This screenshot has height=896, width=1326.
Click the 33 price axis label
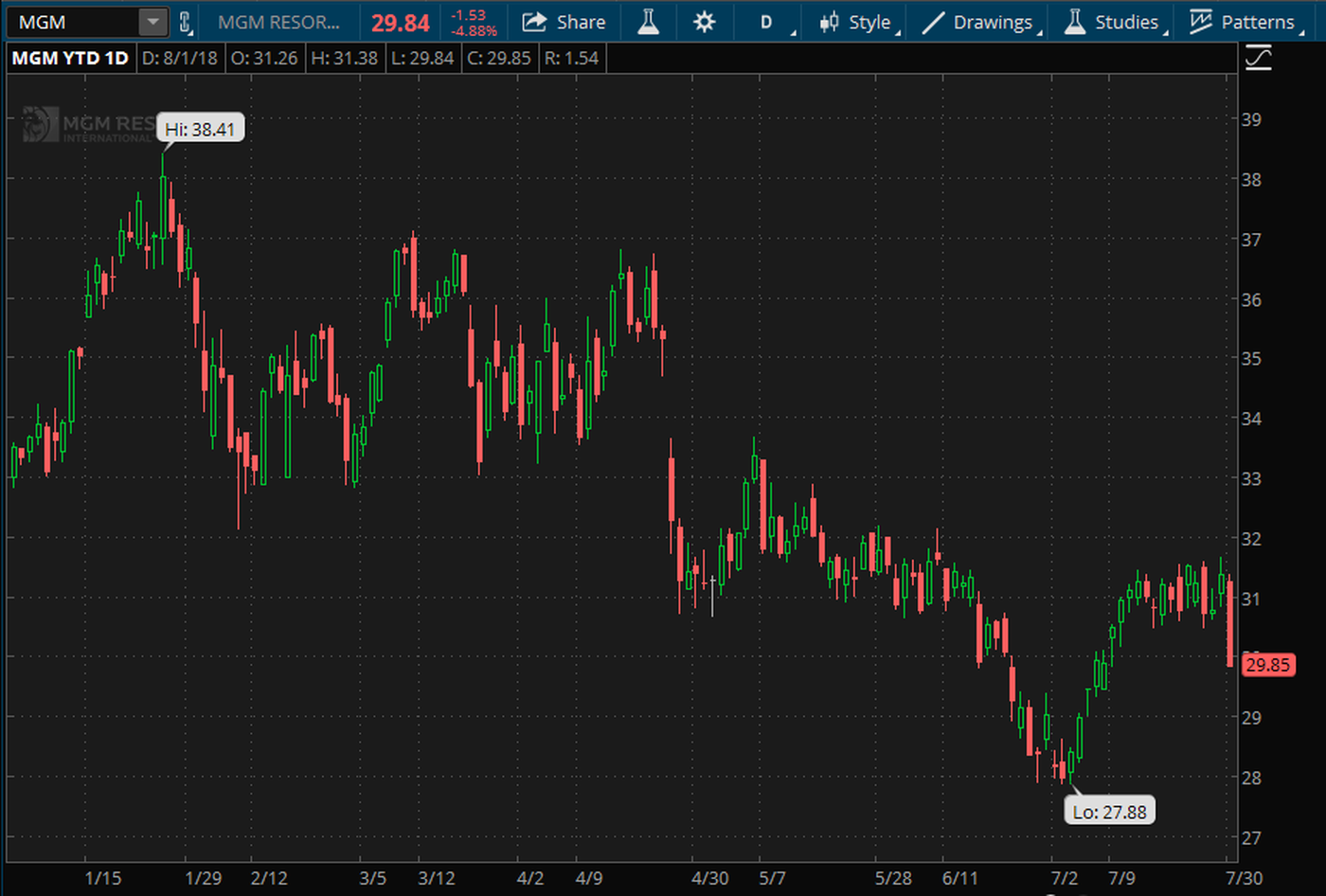coord(1251,478)
